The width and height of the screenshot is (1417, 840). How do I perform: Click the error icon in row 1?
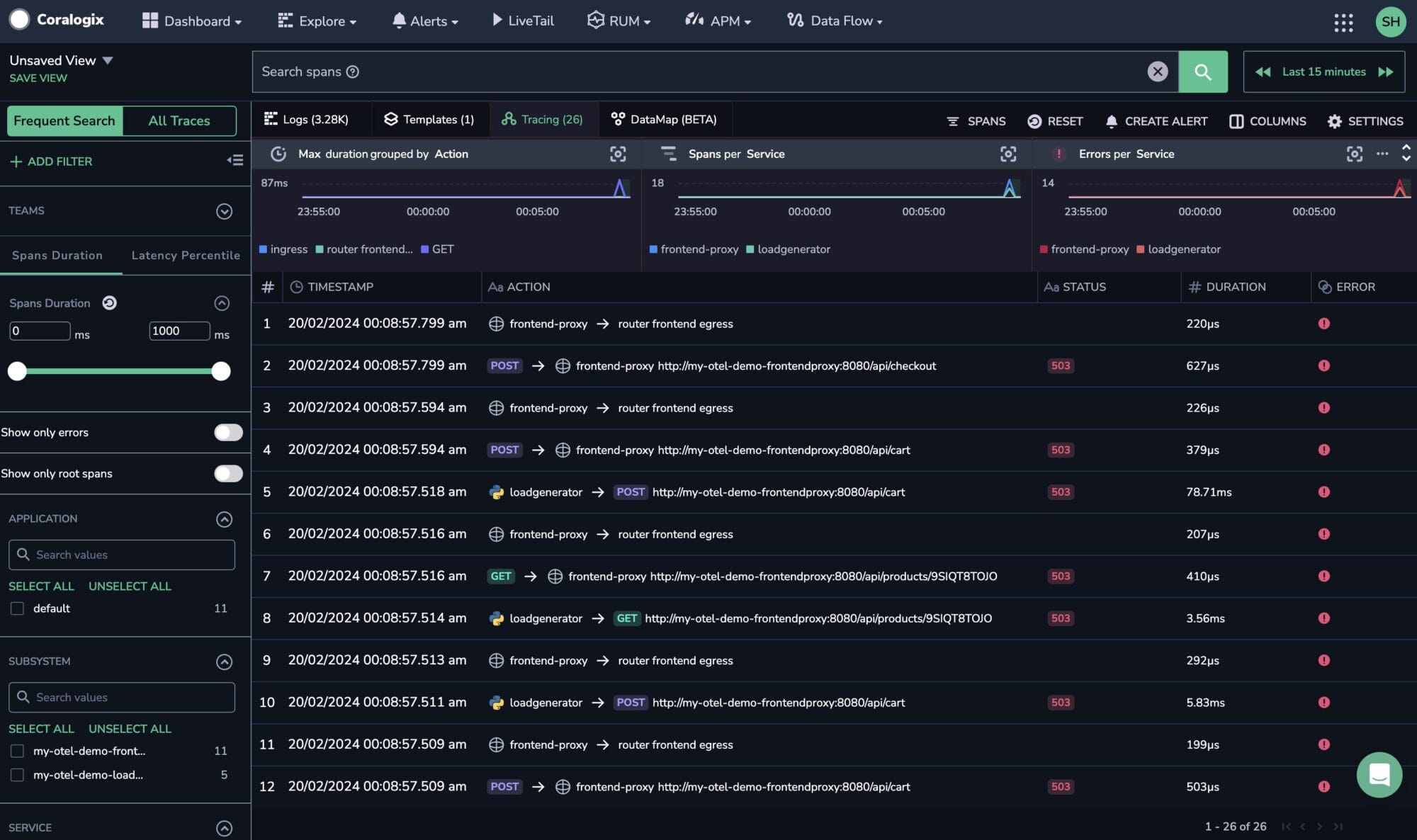pos(1323,324)
